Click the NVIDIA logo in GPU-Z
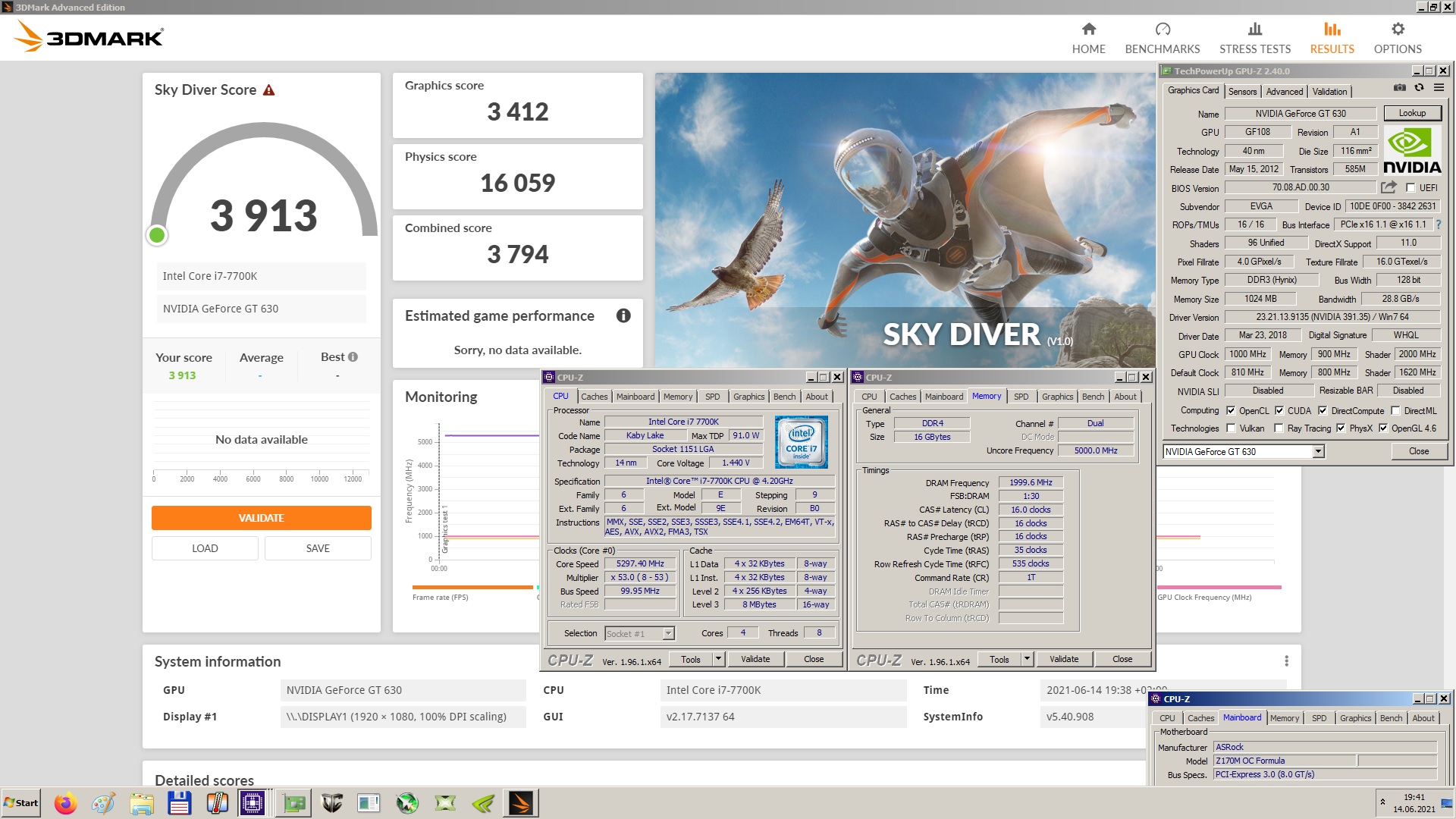This screenshot has width=1456, height=819. 1411,151
